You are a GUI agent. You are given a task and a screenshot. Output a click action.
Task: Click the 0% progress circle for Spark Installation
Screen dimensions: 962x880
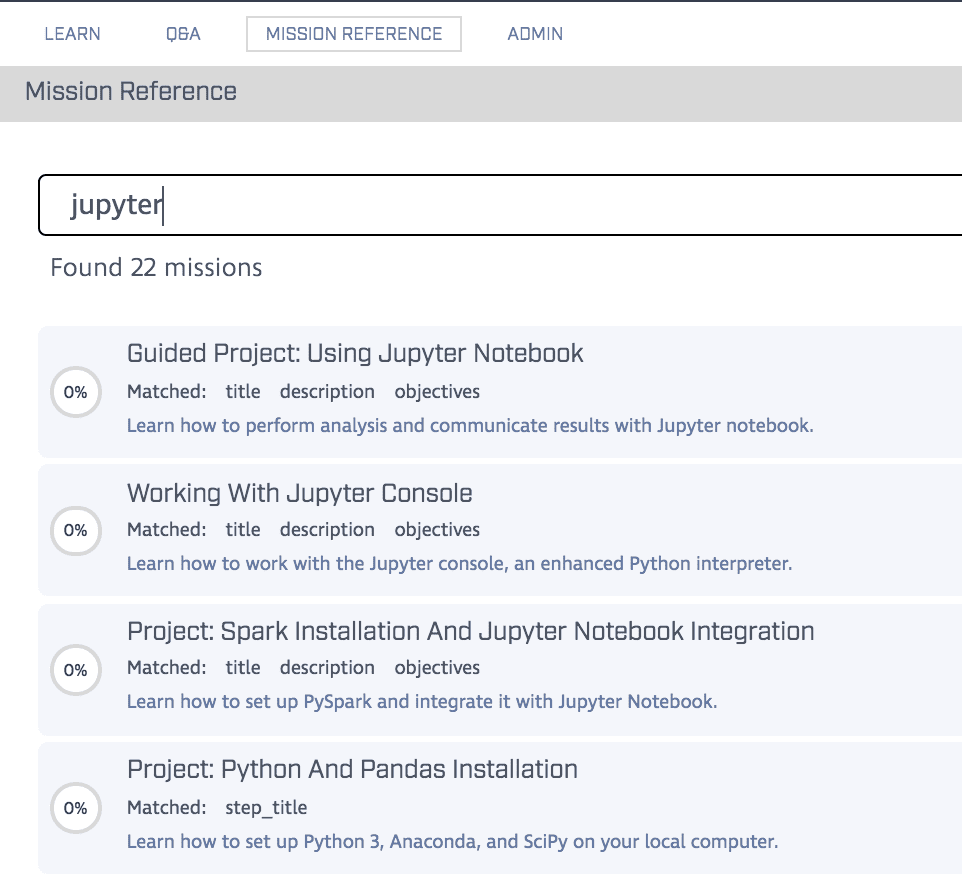tap(75, 670)
